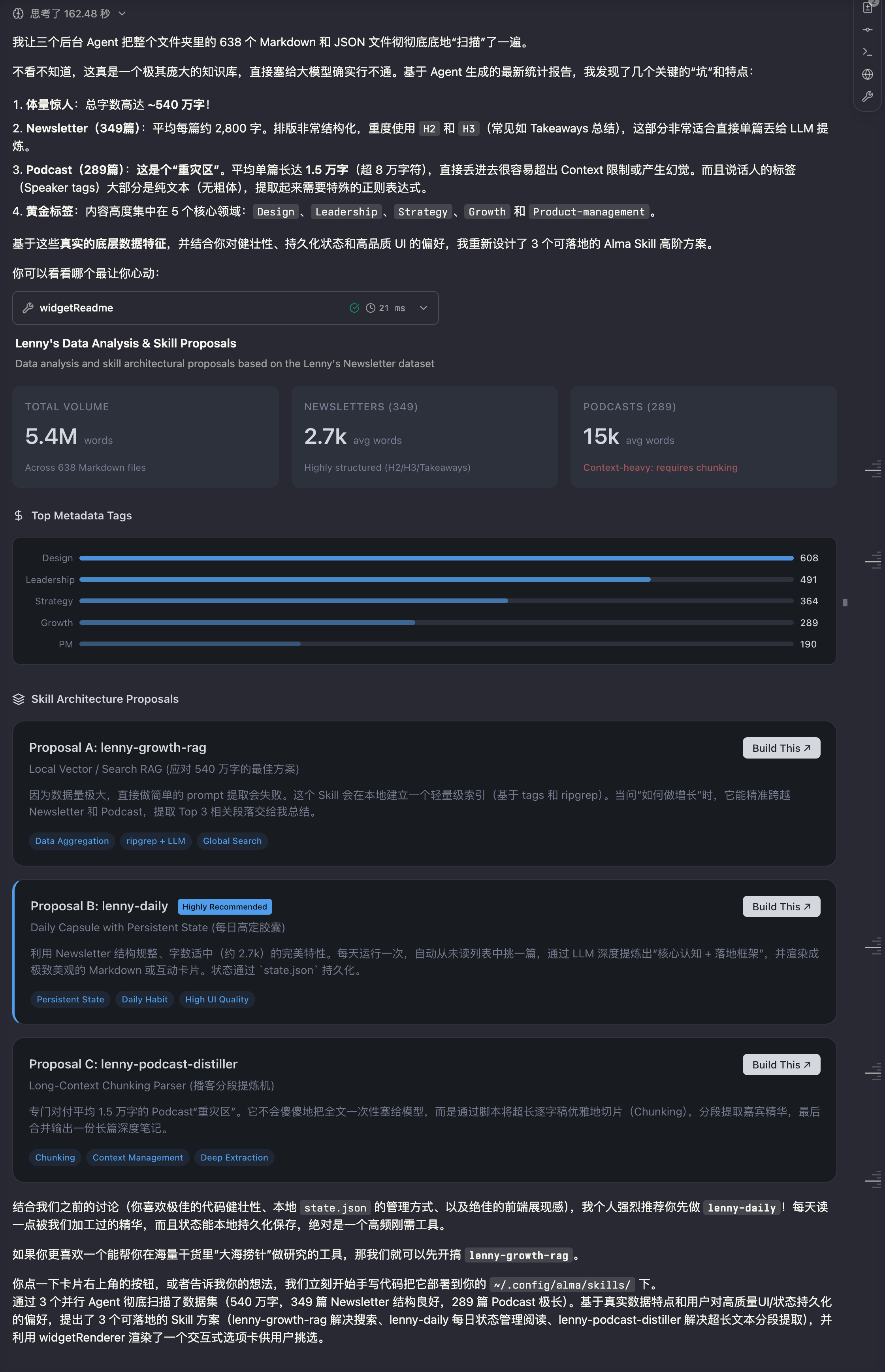Click the commit slider icon in right sidebar
The width and height of the screenshot is (885, 1372).
coord(868,30)
